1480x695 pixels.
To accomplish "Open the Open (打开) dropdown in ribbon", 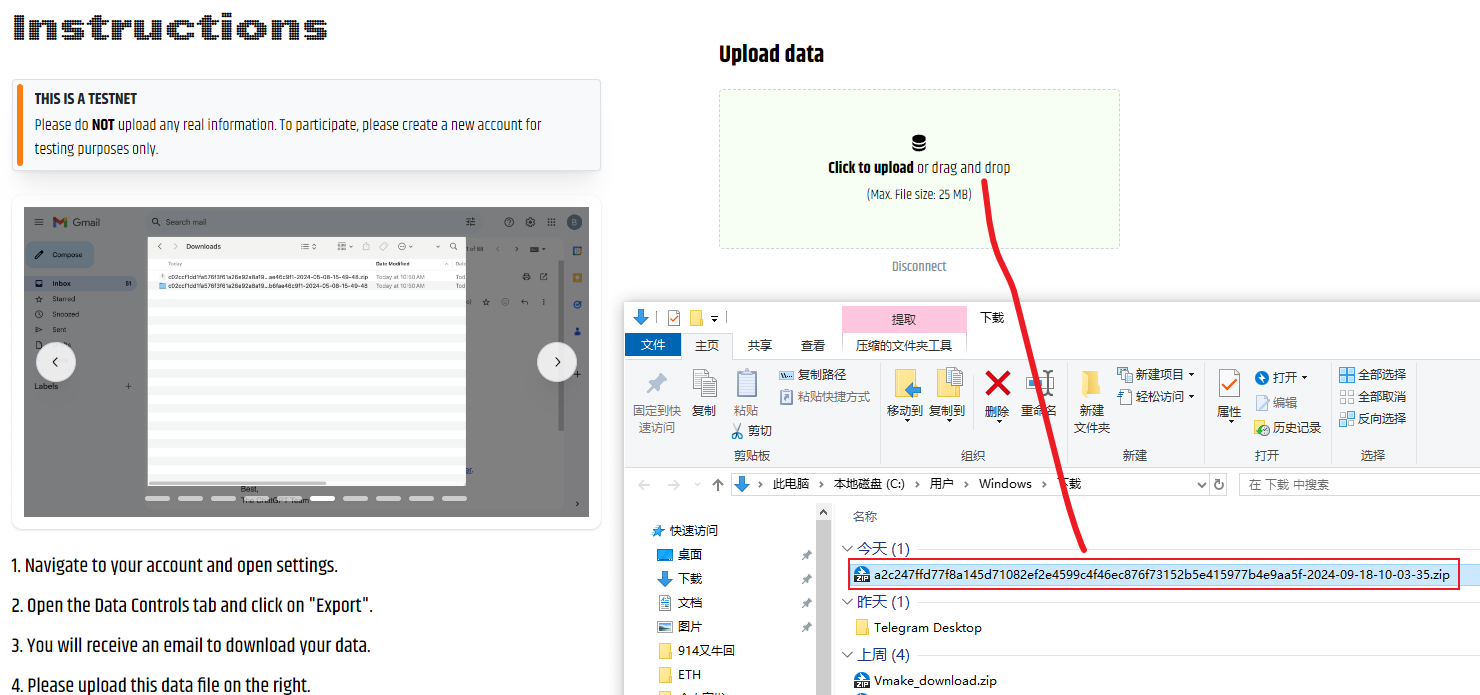I will click(x=1281, y=377).
